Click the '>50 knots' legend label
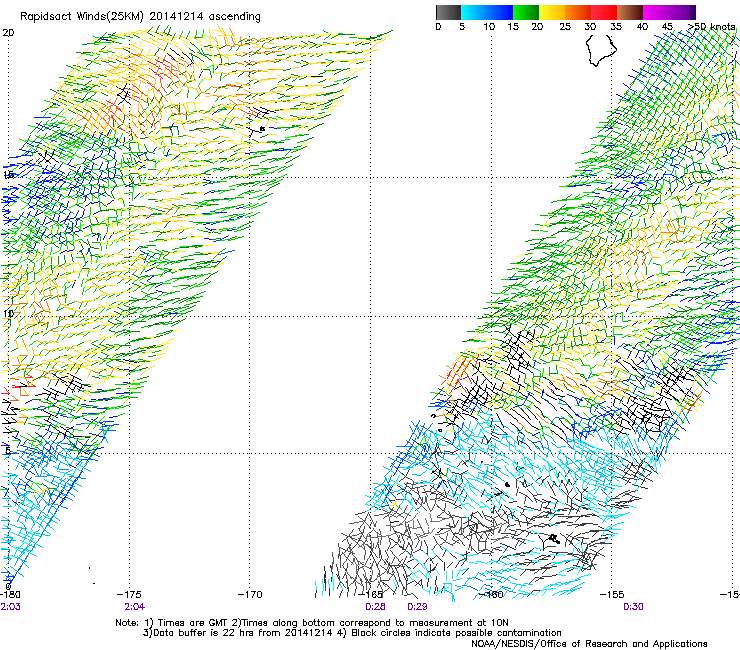This screenshot has width=740, height=650. [x=711, y=27]
